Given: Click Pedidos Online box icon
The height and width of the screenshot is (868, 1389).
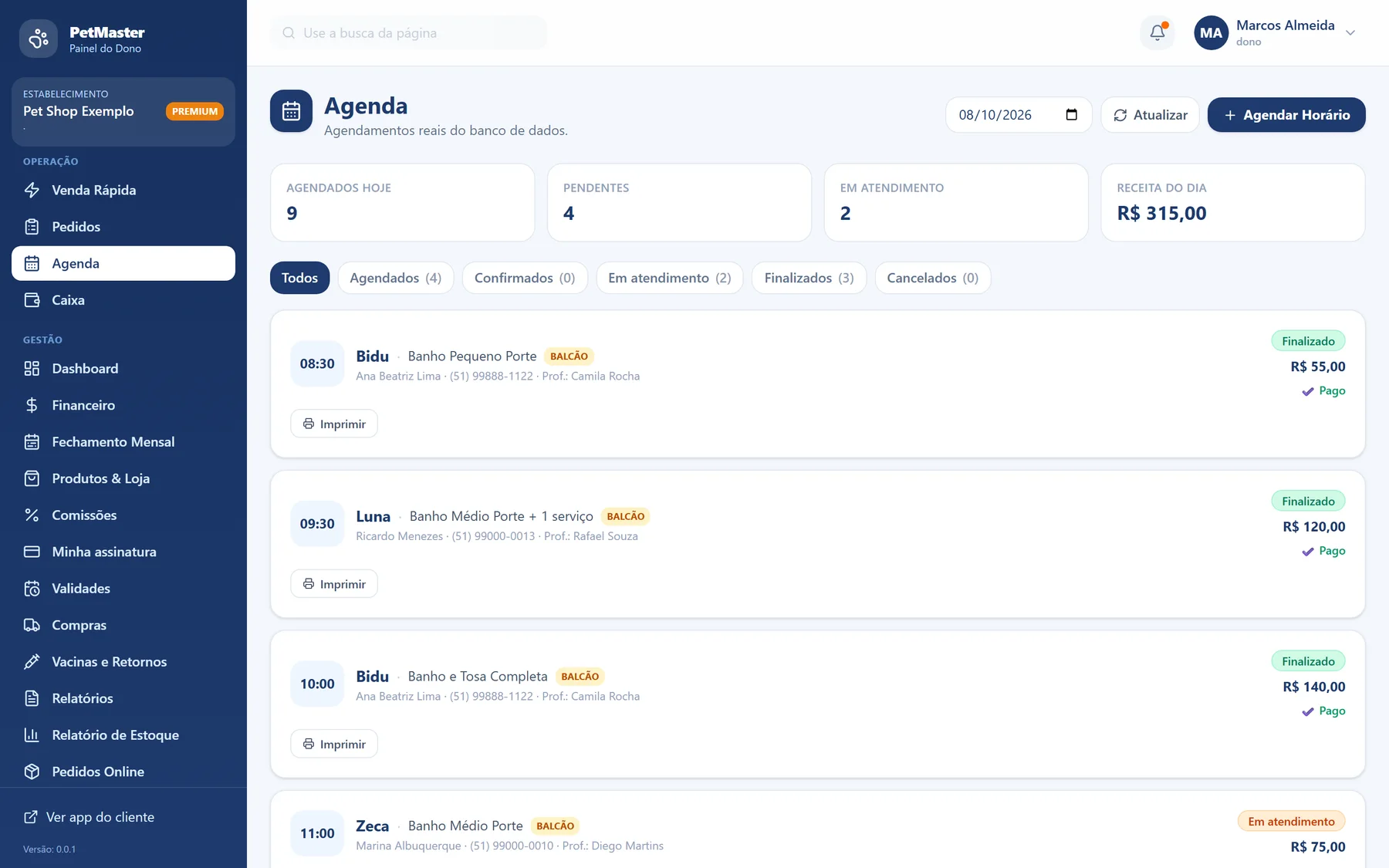Looking at the screenshot, I should pos(32,772).
